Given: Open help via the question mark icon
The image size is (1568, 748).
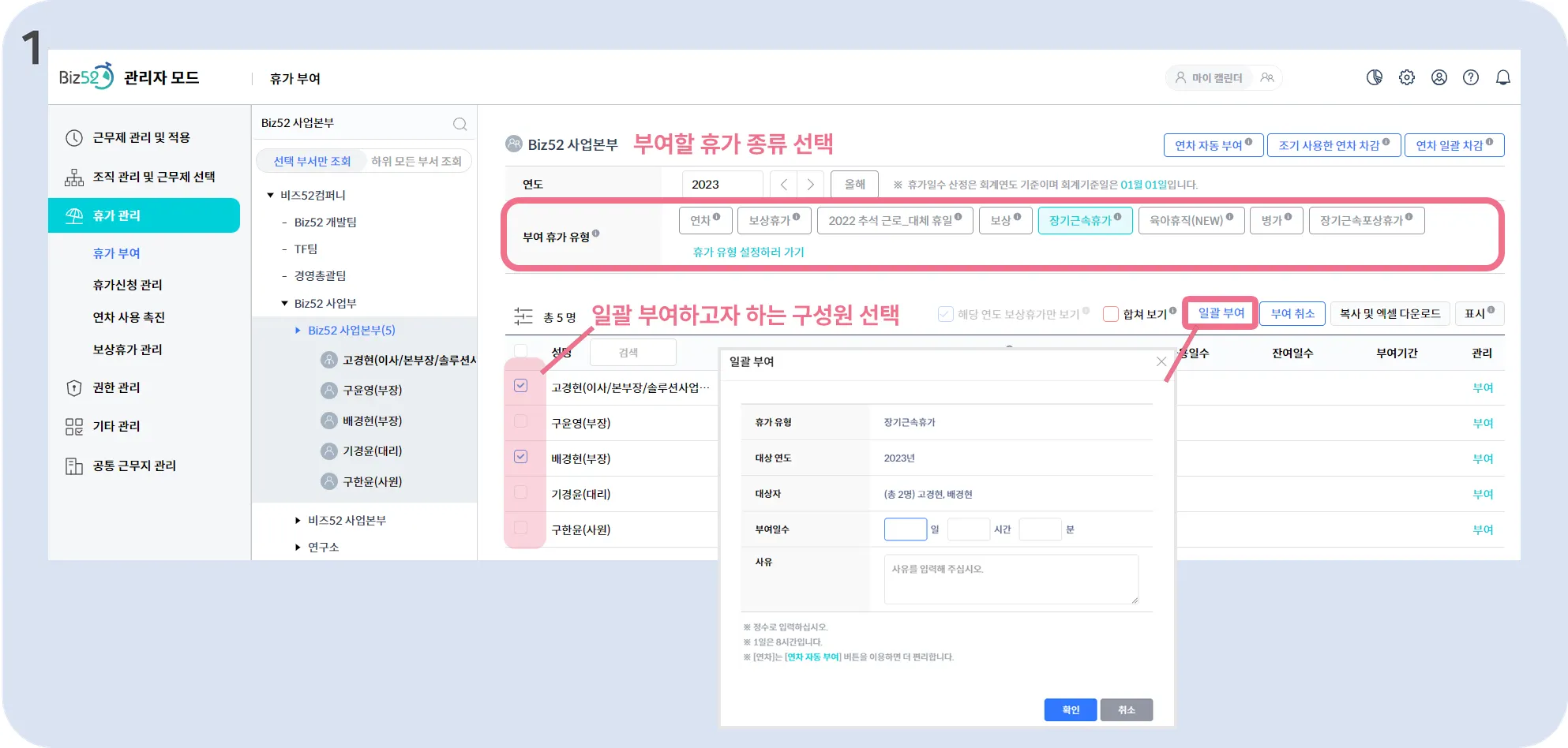Looking at the screenshot, I should click(x=1471, y=77).
